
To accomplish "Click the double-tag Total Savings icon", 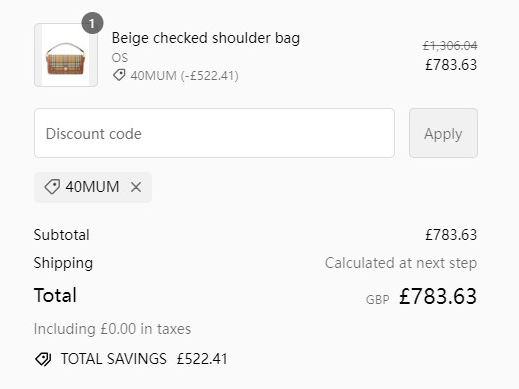I will pos(43,359).
